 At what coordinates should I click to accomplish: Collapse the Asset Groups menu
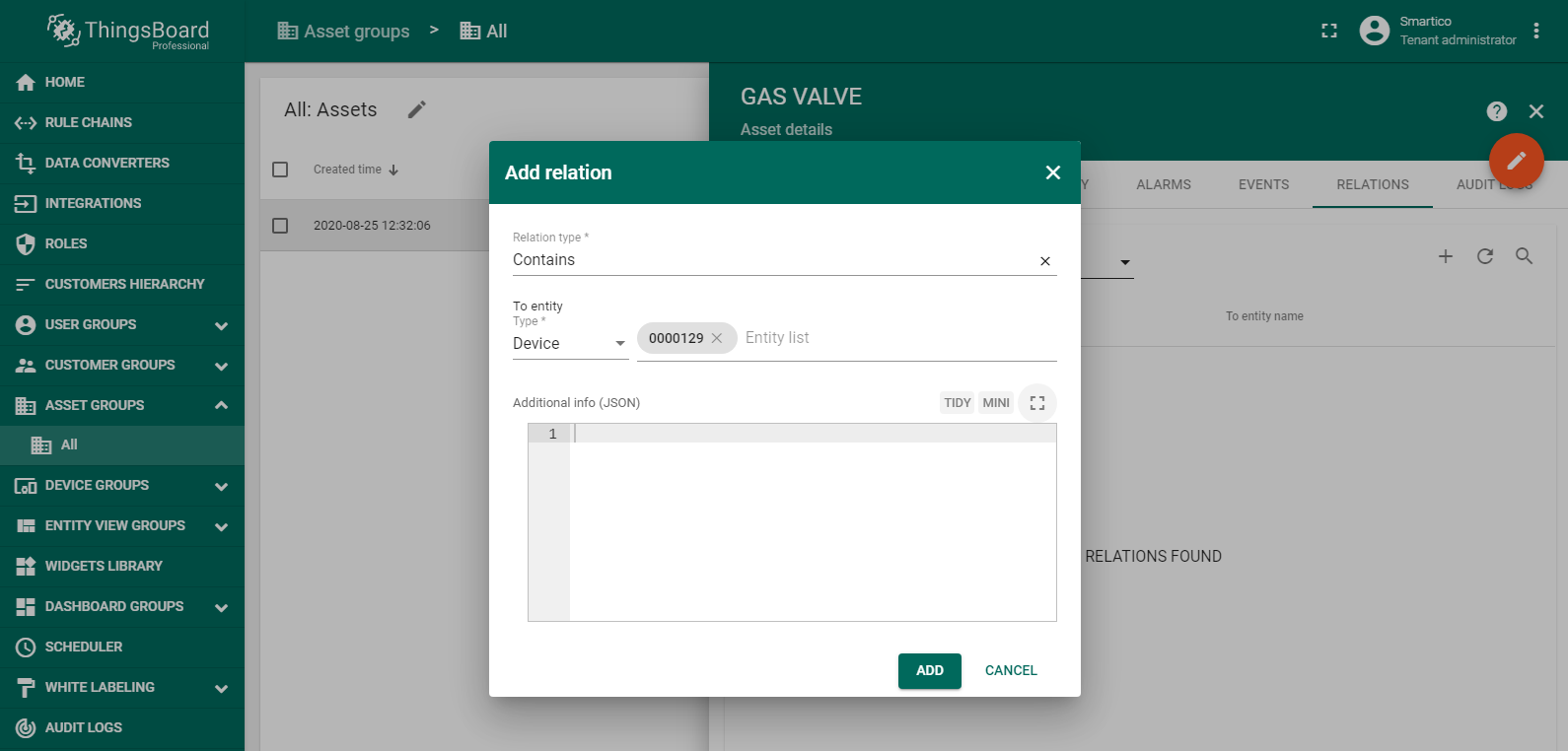[221, 405]
